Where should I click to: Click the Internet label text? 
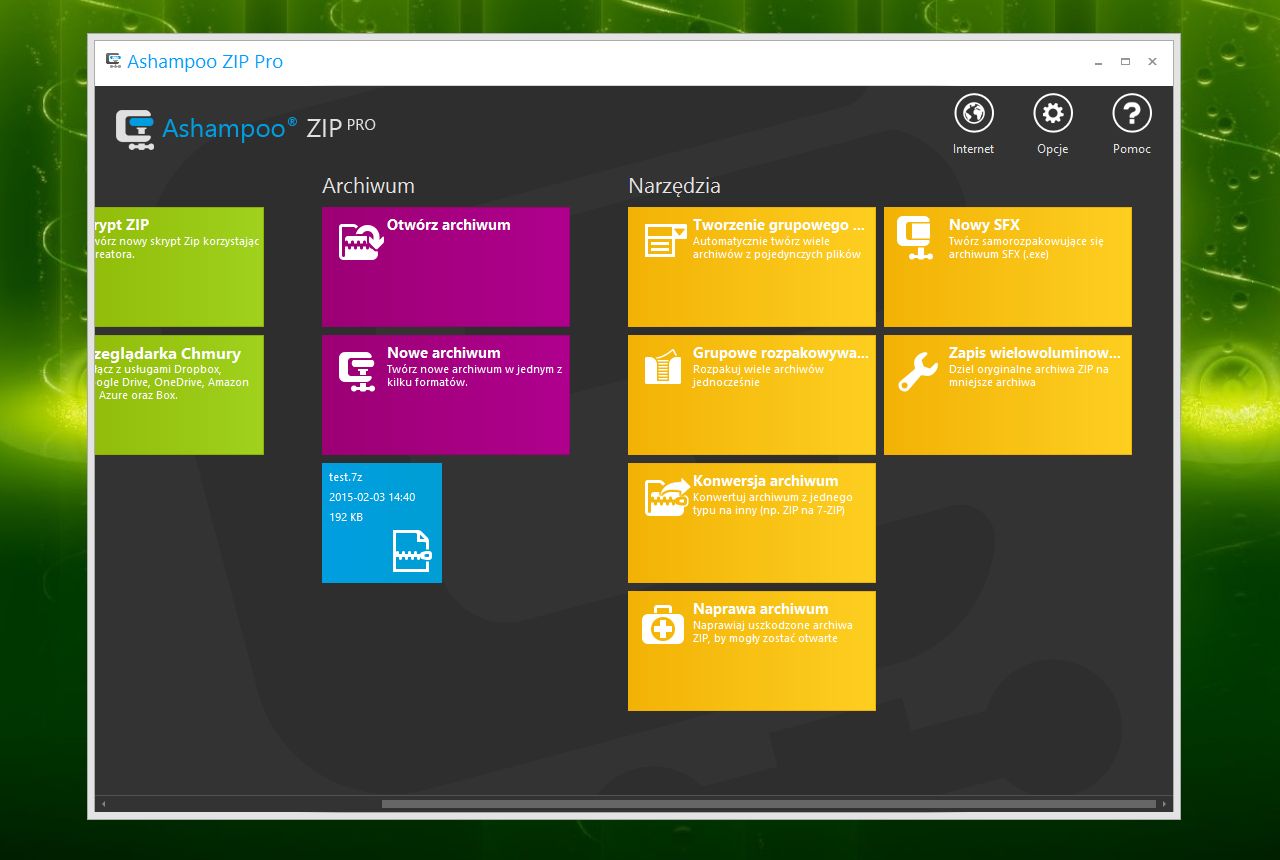973,149
